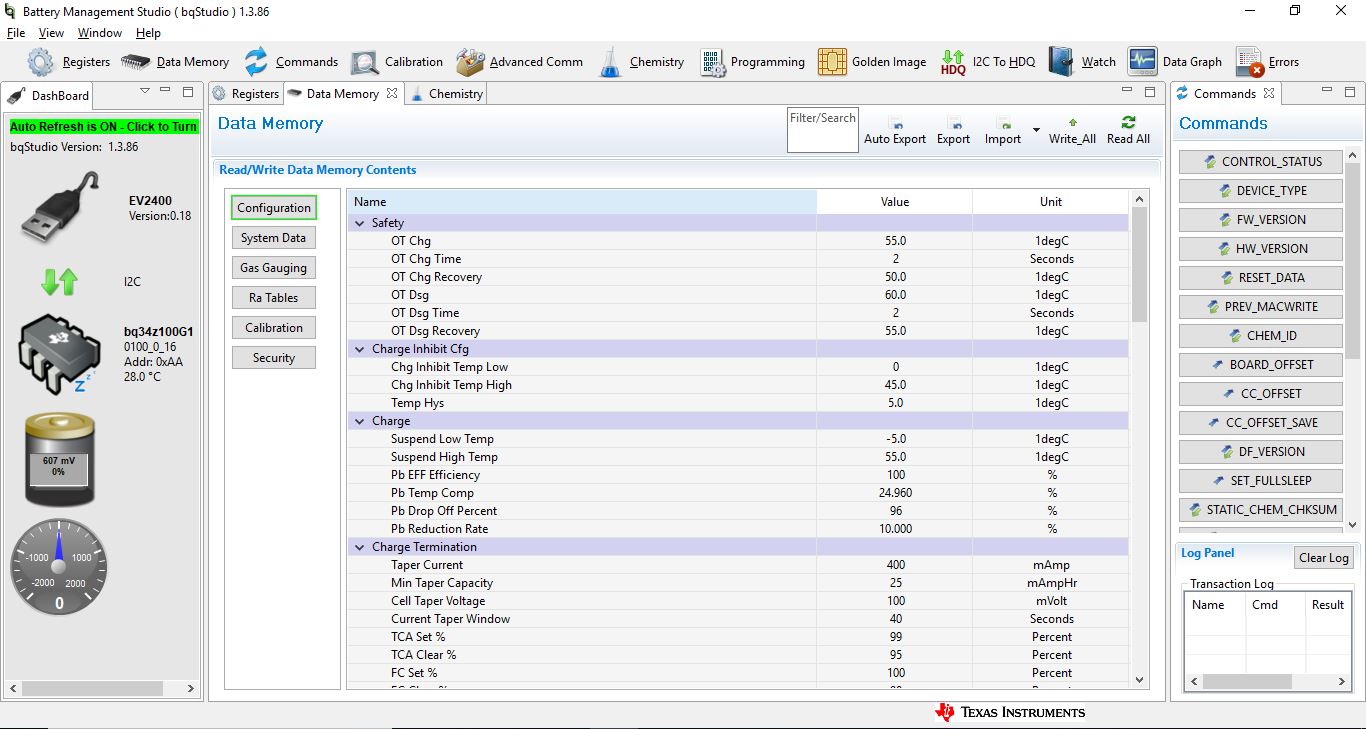
Task: Open the Programming toolbar icon
Action: click(x=713, y=63)
